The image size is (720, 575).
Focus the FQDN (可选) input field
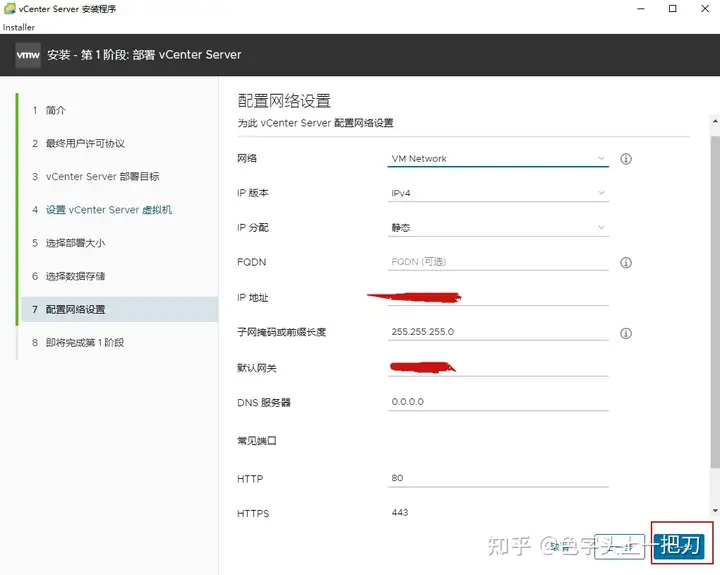498,262
